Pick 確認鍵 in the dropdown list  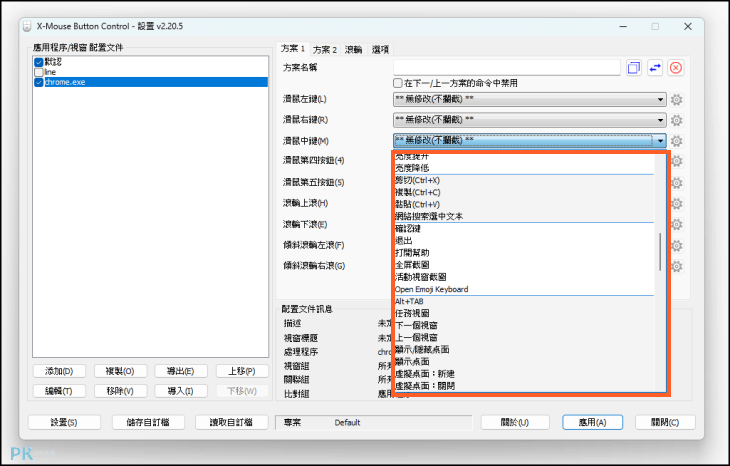pyautogui.click(x=524, y=229)
